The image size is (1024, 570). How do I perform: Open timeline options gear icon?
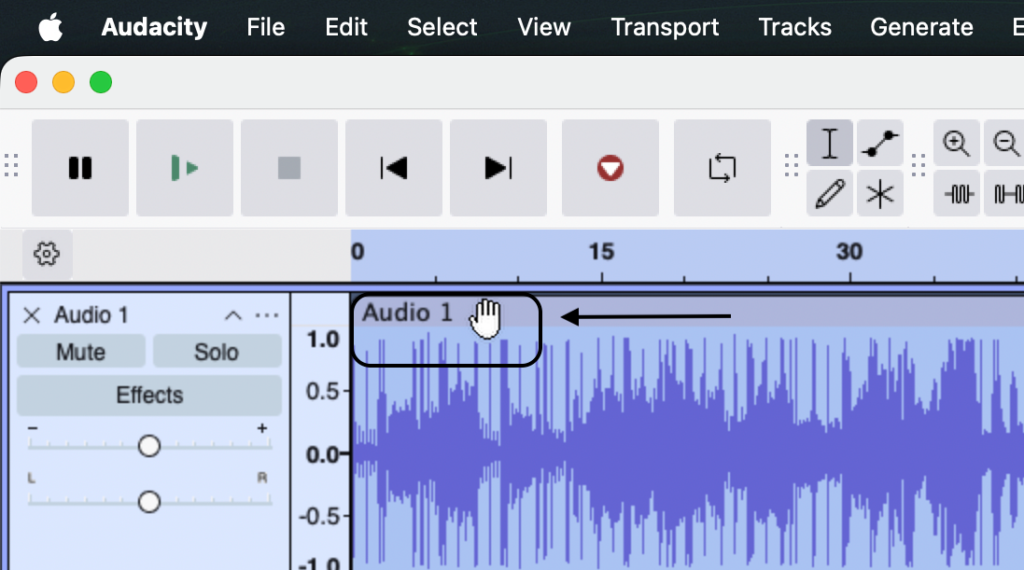pyautogui.click(x=46, y=253)
